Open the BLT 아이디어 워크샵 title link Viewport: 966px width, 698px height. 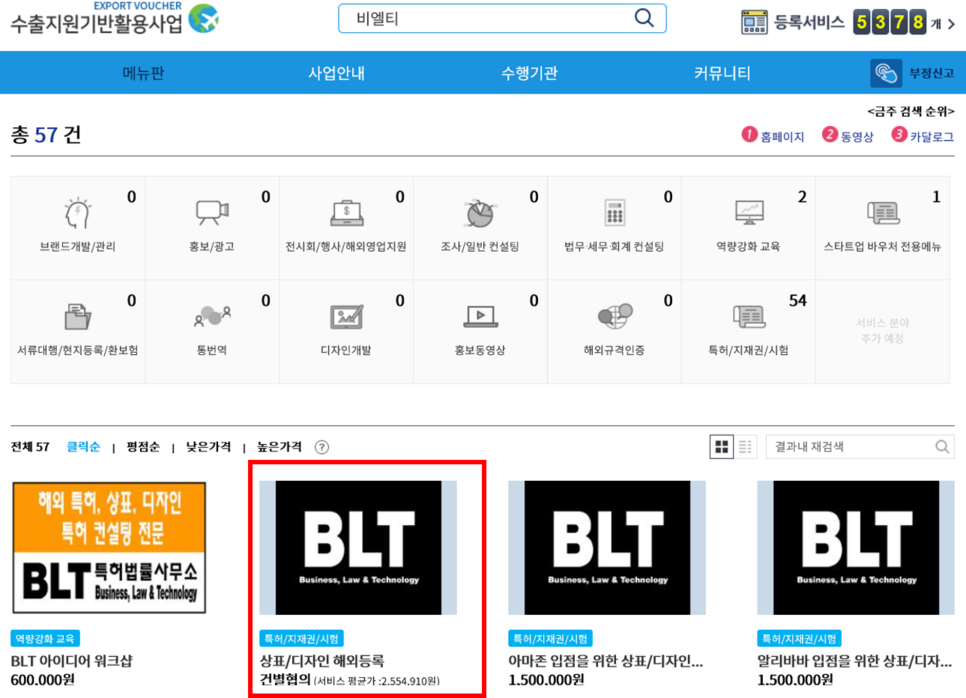tap(71, 661)
